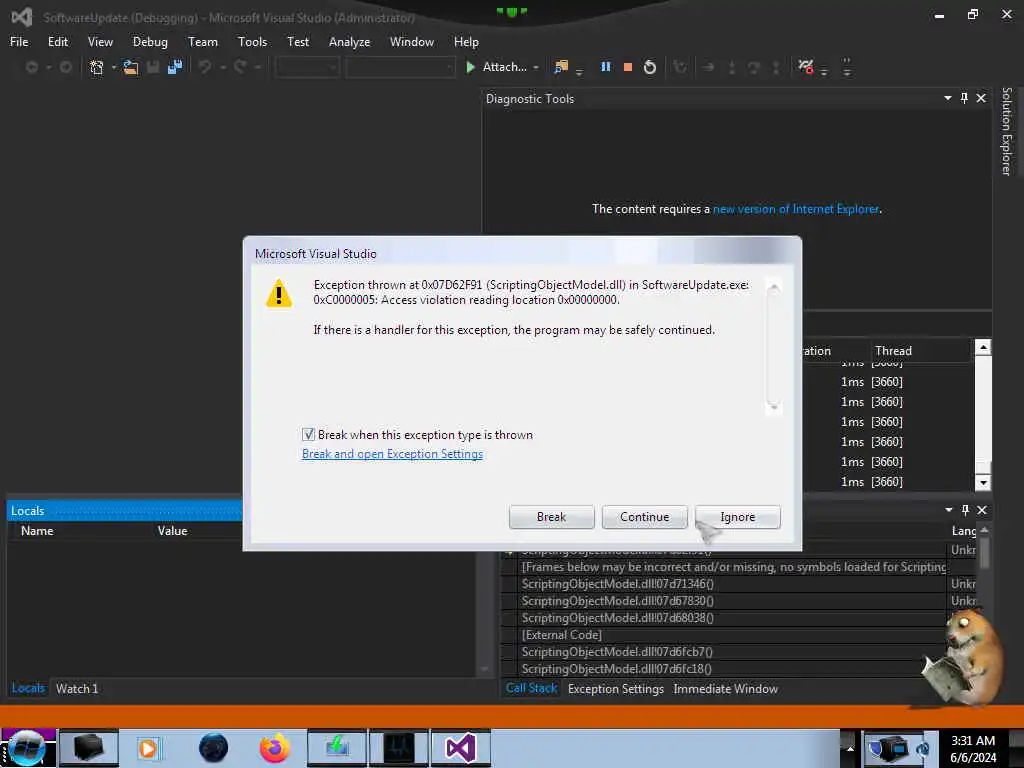Select the Call Stack tab
This screenshot has height=768, width=1024.
click(532, 688)
